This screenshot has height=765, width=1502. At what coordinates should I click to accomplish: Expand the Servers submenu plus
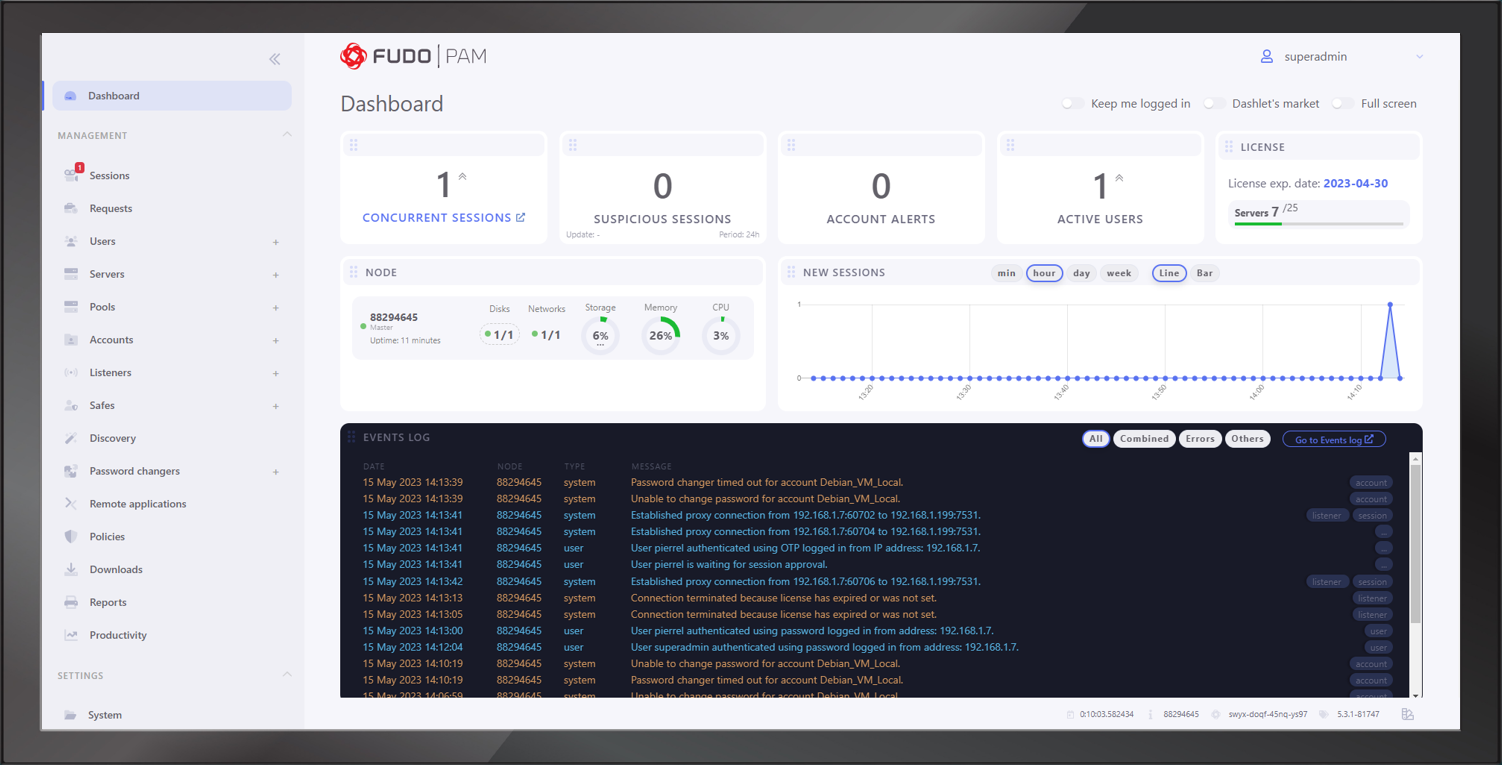tap(276, 275)
